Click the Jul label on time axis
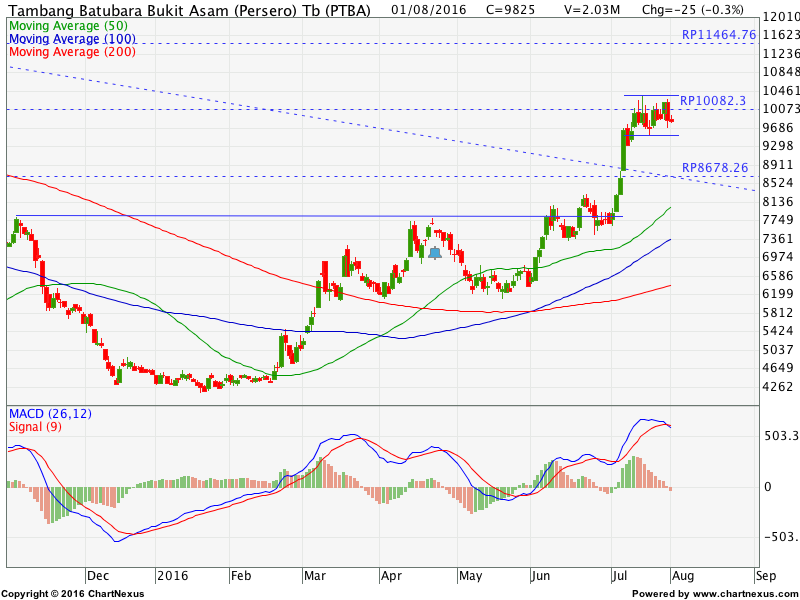This screenshot has width=800, height=600. pyautogui.click(x=619, y=576)
